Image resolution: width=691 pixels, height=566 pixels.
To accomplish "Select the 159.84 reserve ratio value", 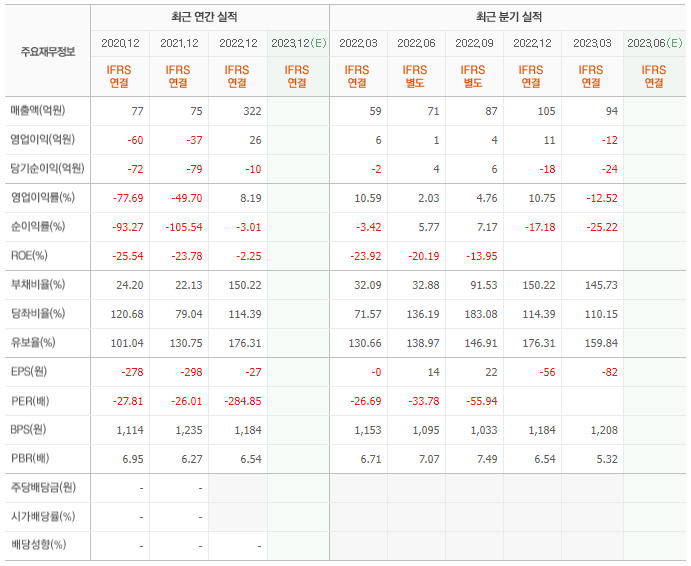I will (601, 343).
